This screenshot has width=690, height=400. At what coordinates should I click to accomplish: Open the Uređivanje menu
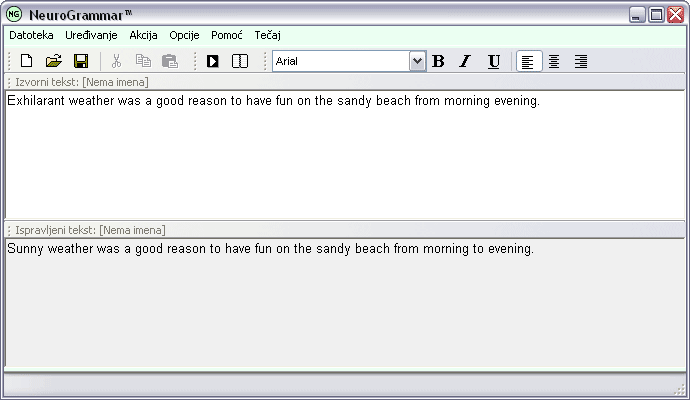[91, 35]
